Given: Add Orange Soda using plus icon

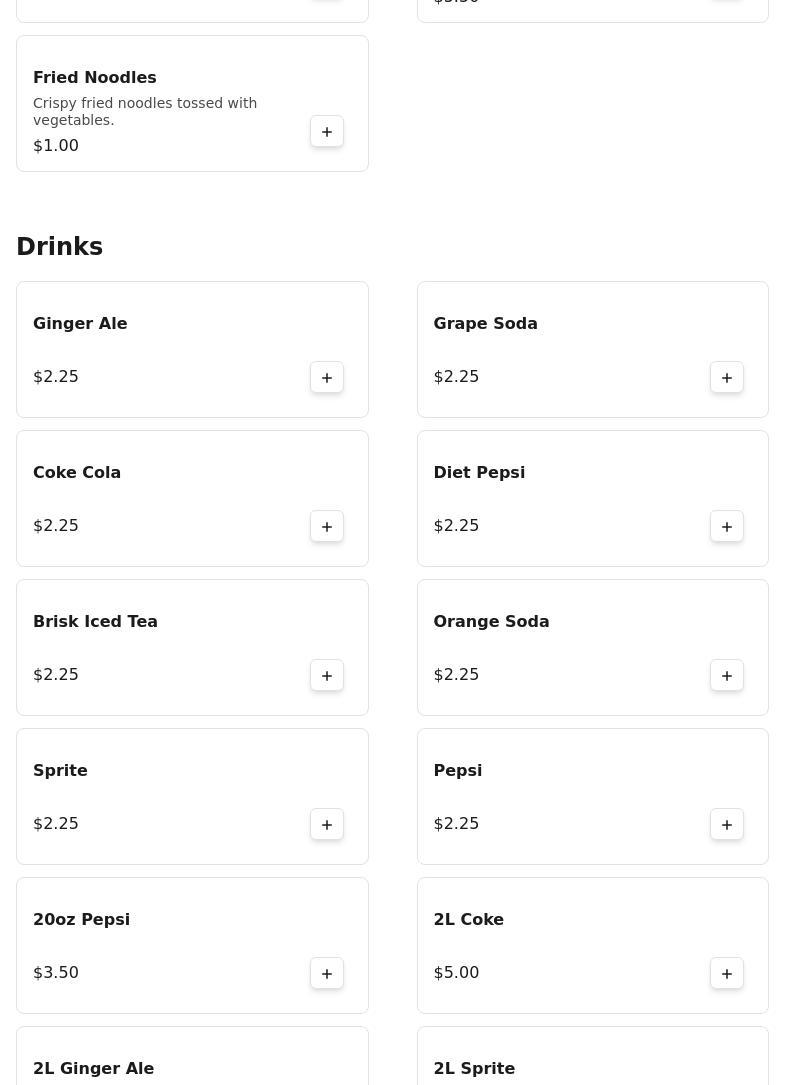Looking at the screenshot, I should pos(727,675).
